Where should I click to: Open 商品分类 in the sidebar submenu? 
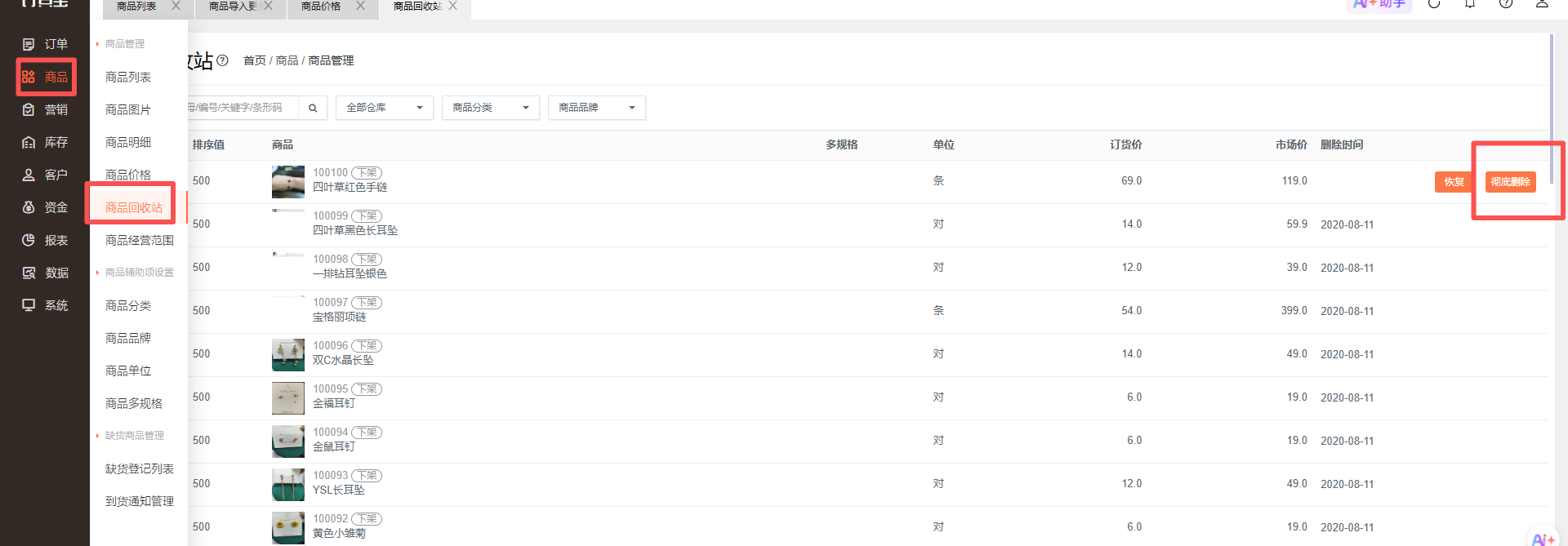pos(128,305)
